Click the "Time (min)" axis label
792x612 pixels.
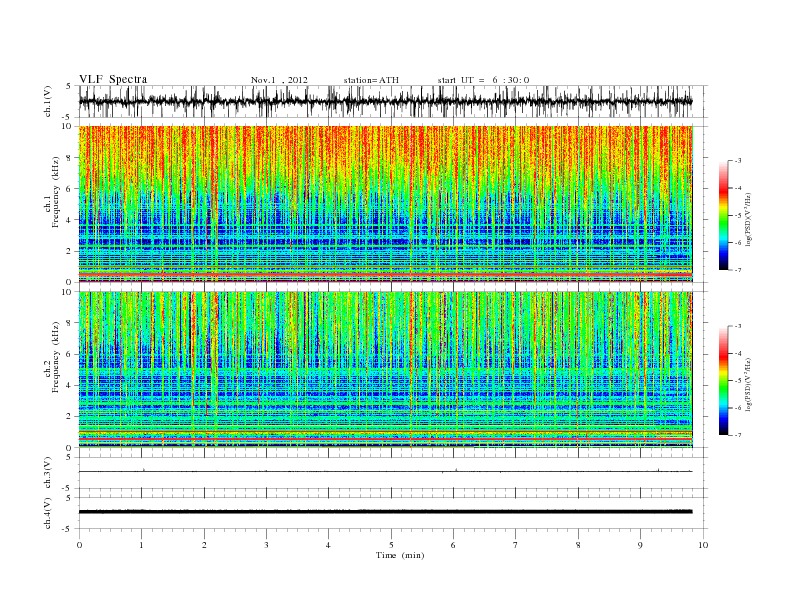[x=400, y=555]
